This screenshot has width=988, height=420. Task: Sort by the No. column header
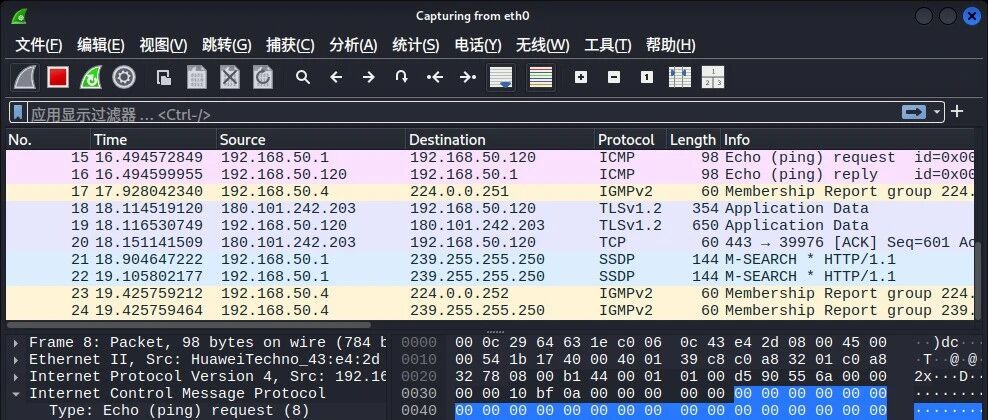pos(48,140)
